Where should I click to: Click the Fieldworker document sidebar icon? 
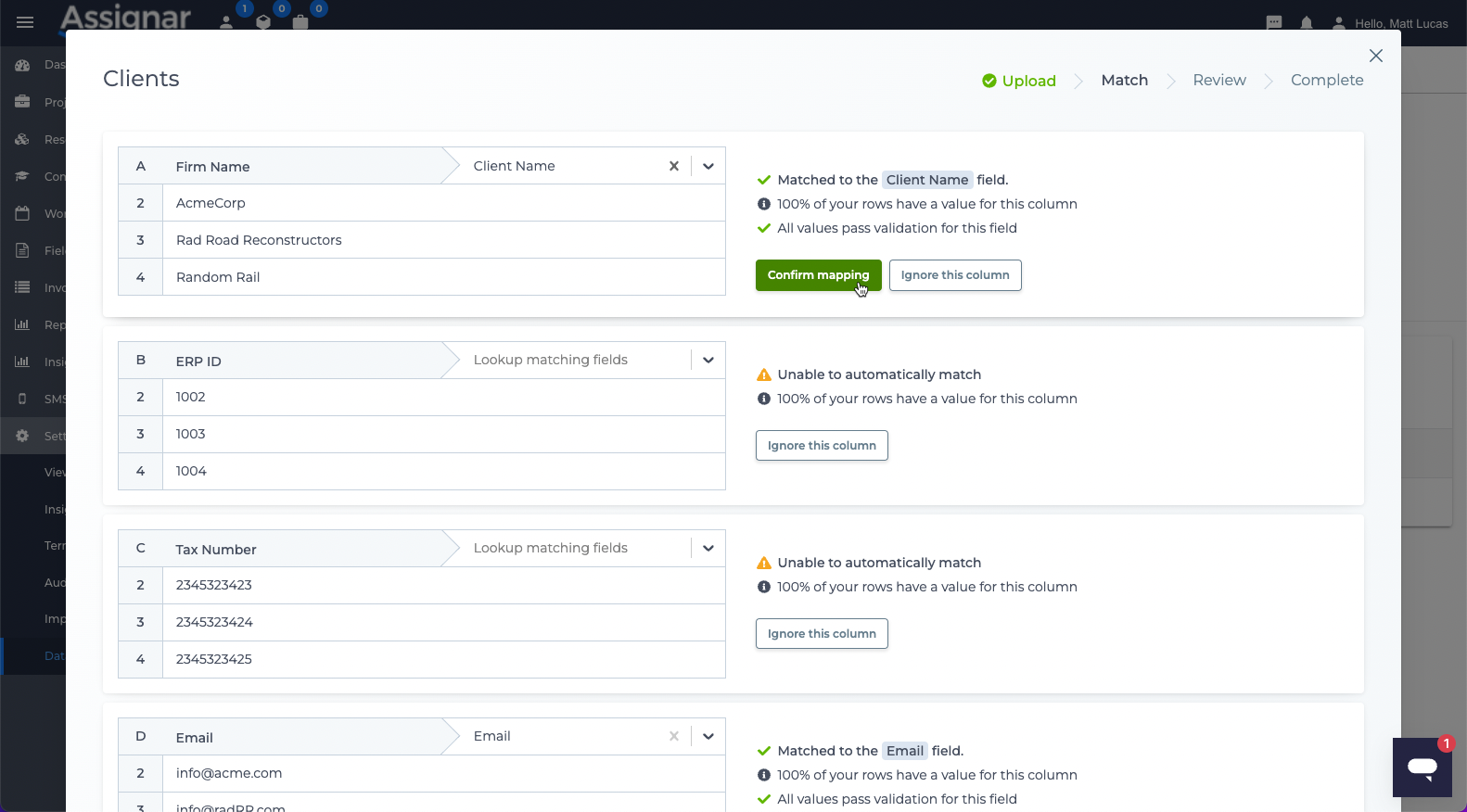pos(22,250)
